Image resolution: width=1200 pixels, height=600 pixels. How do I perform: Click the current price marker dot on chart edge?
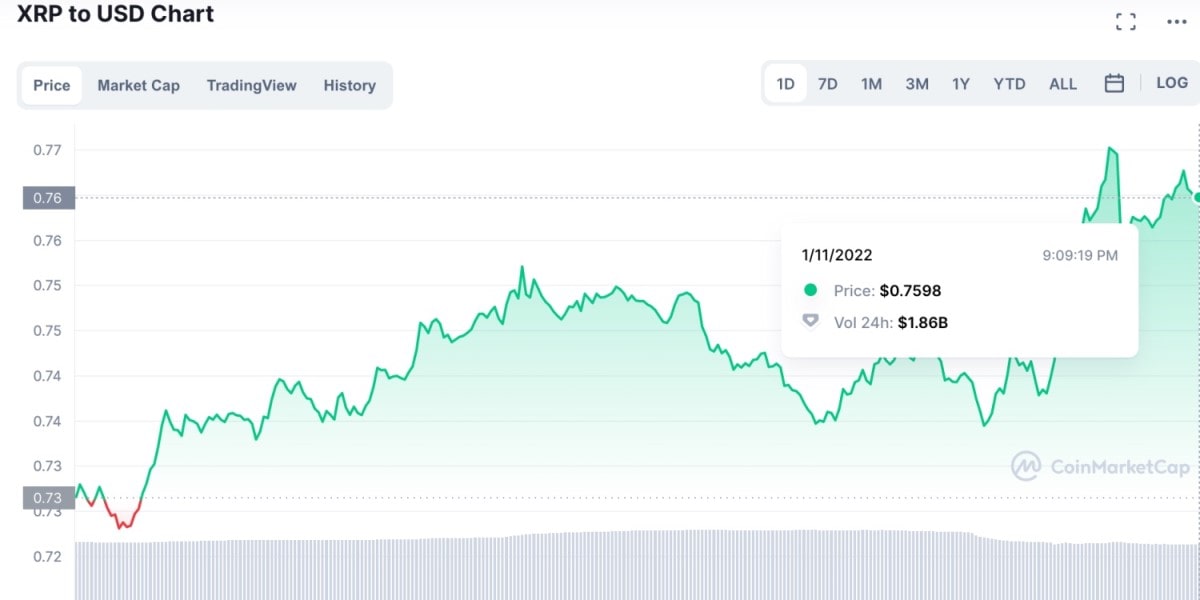[x=1196, y=197]
